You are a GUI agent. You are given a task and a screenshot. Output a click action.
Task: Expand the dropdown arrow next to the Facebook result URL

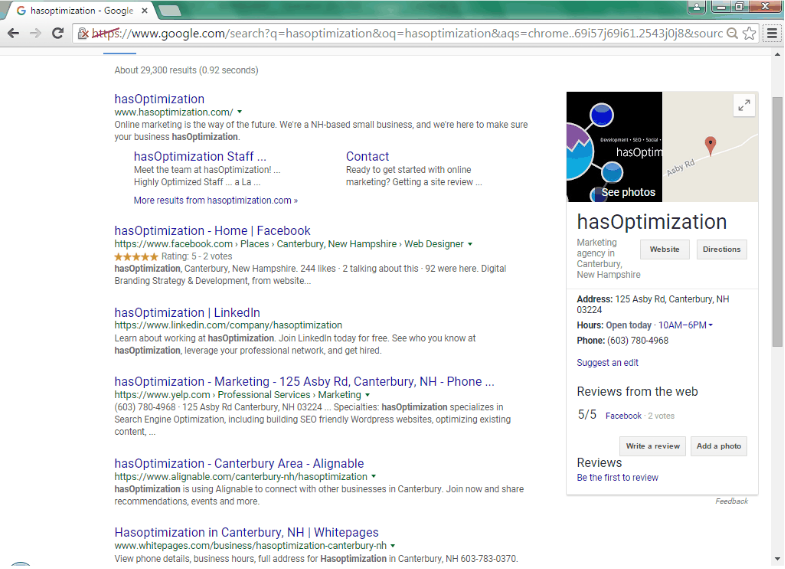(470, 244)
